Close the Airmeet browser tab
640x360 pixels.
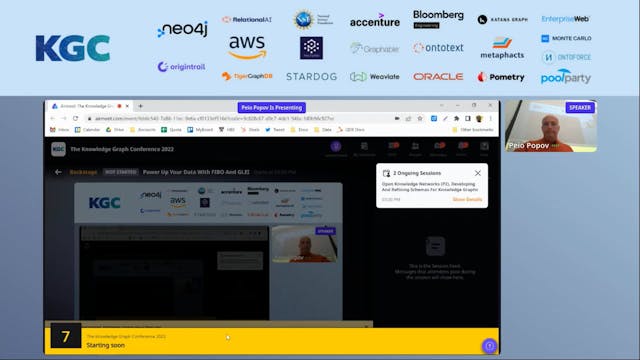(127, 106)
